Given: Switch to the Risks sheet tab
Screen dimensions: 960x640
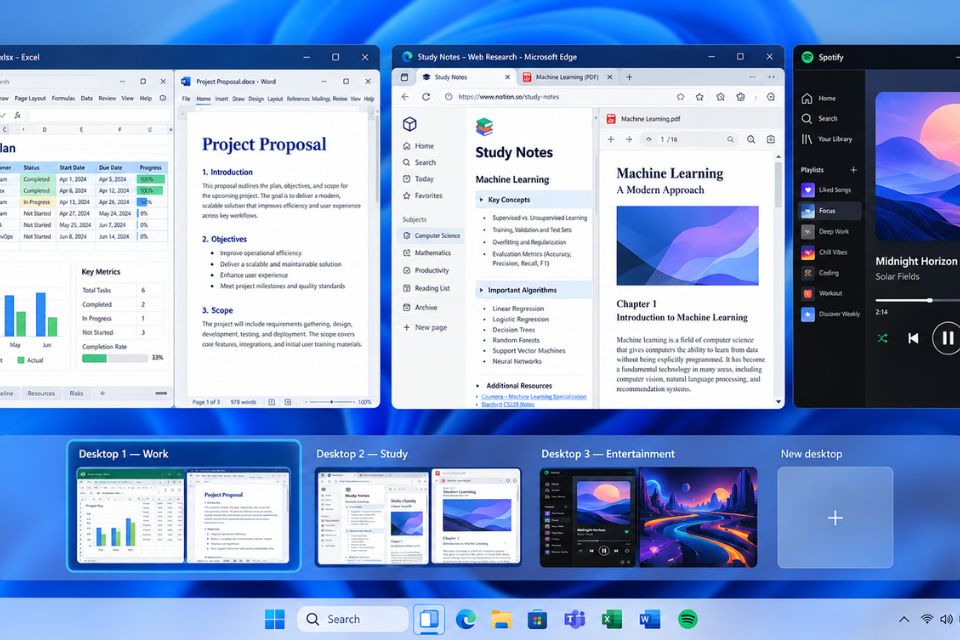Looking at the screenshot, I should [x=77, y=393].
